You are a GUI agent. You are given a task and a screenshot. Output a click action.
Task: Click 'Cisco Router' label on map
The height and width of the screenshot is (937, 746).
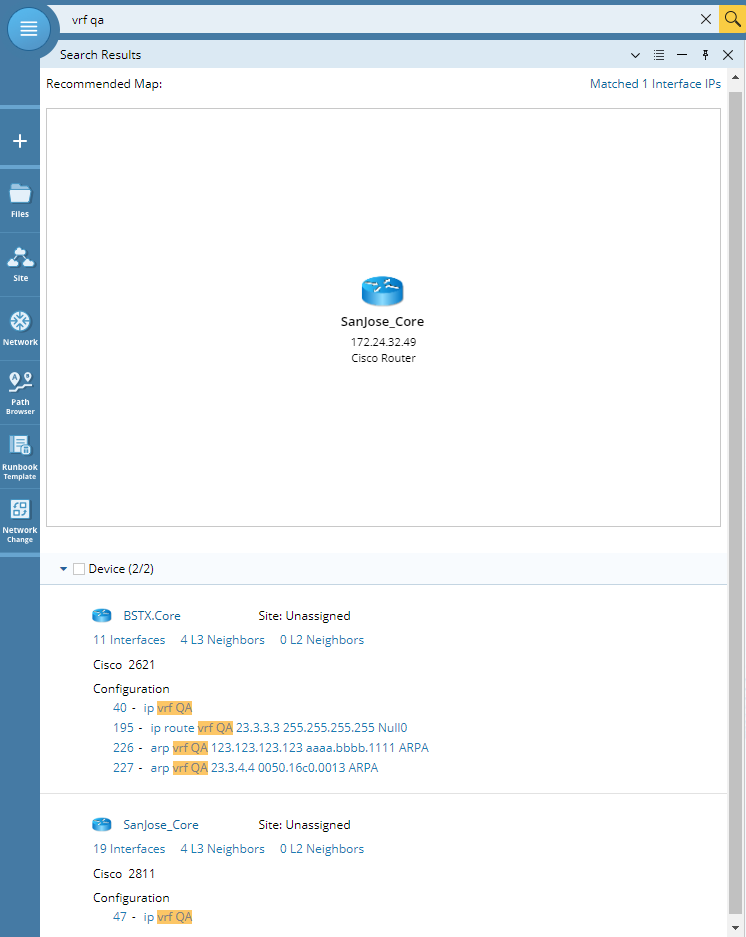click(x=383, y=358)
